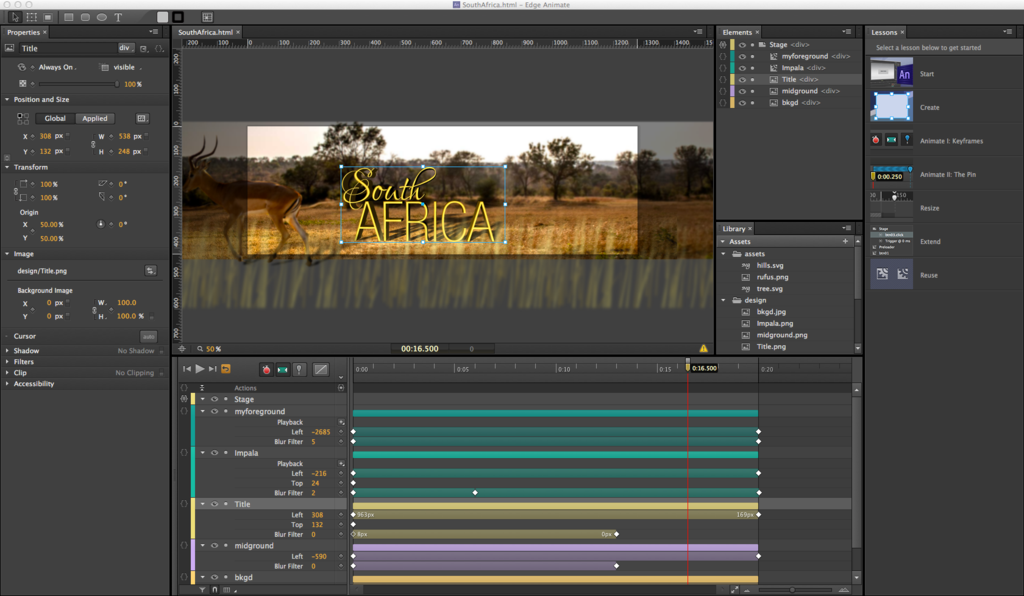Hide the bkgd element in Elements panel

[x=742, y=102]
